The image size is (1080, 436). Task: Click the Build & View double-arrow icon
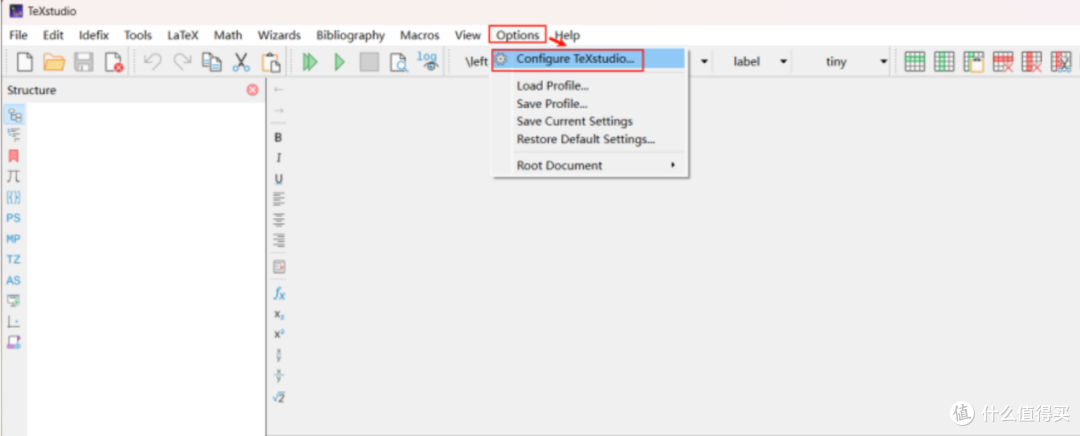point(310,62)
